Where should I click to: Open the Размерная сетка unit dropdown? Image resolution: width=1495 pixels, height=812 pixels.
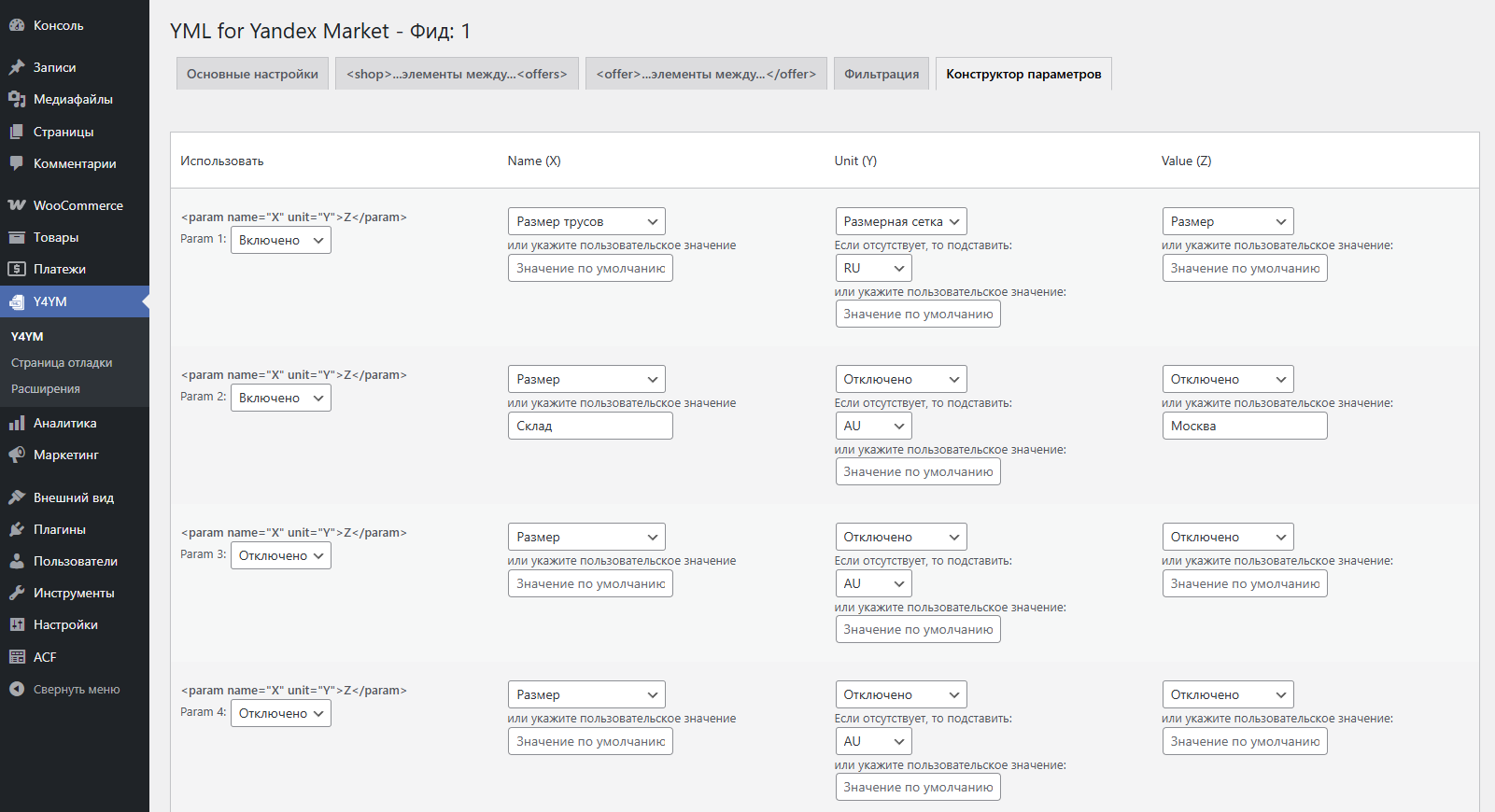[x=900, y=221]
